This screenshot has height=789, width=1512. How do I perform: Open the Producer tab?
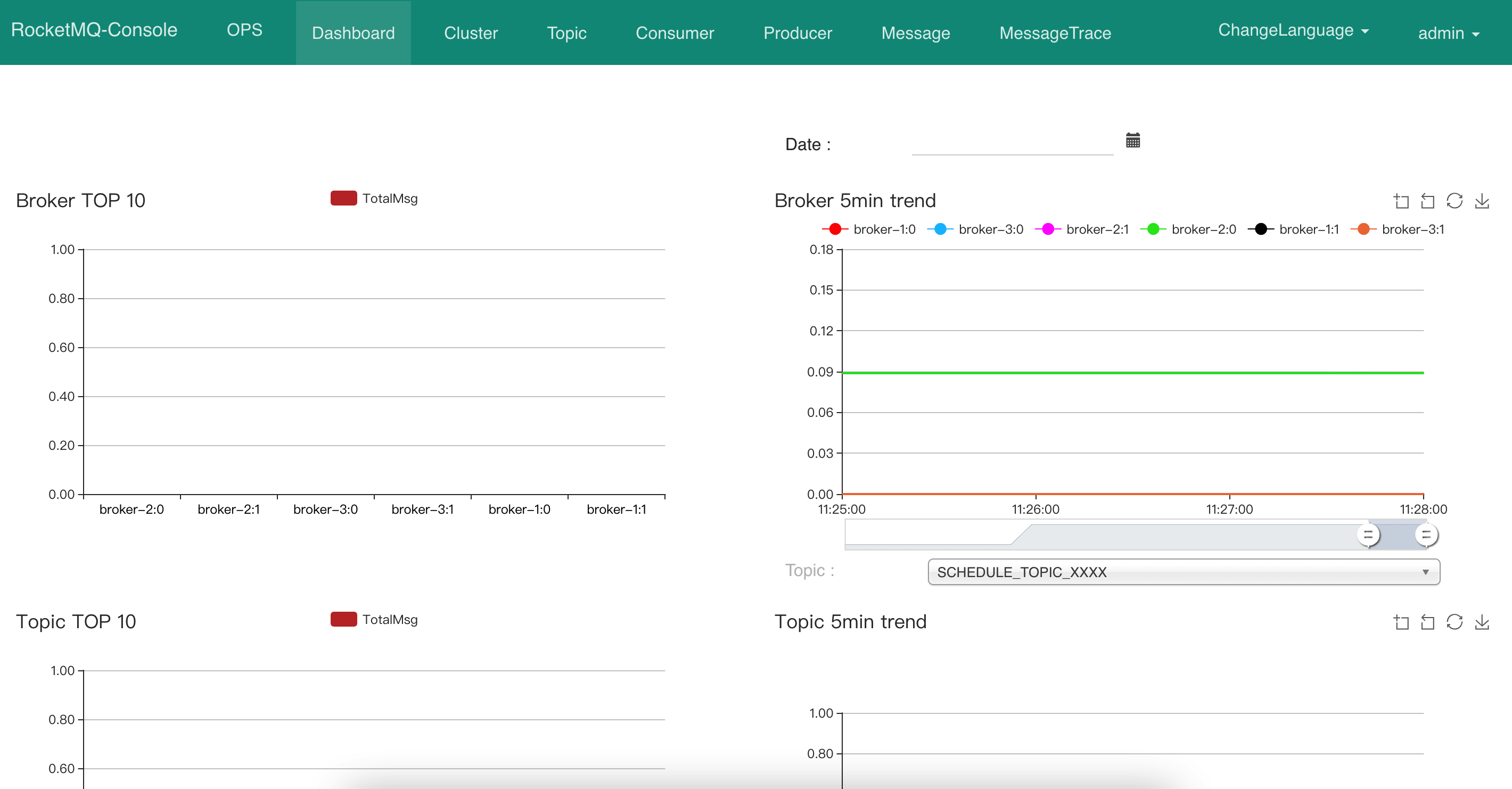click(x=798, y=33)
